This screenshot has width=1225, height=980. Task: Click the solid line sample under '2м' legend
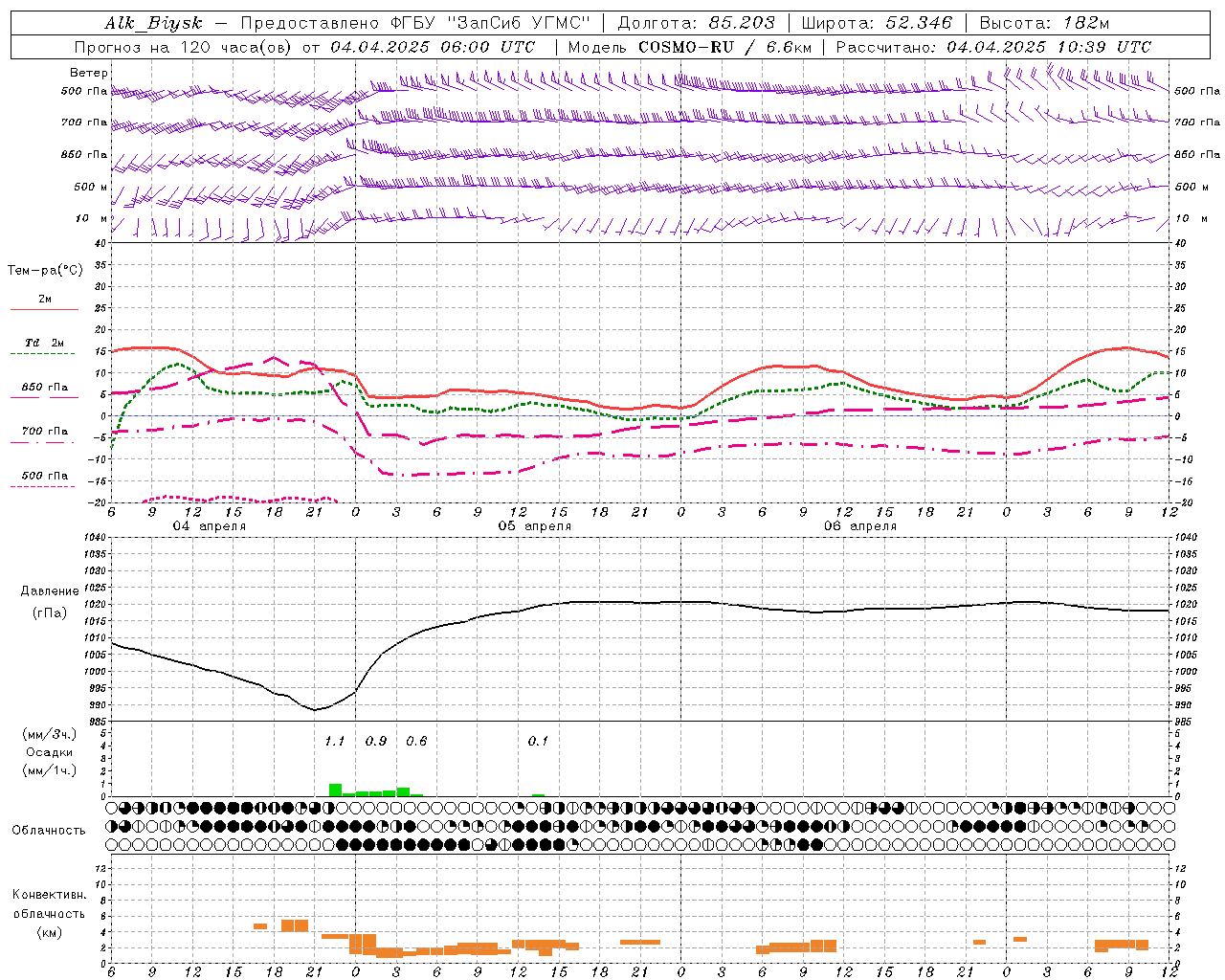44,310
